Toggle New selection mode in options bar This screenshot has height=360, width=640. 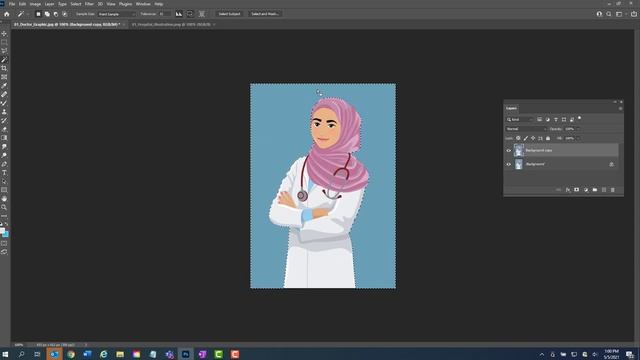coord(38,14)
